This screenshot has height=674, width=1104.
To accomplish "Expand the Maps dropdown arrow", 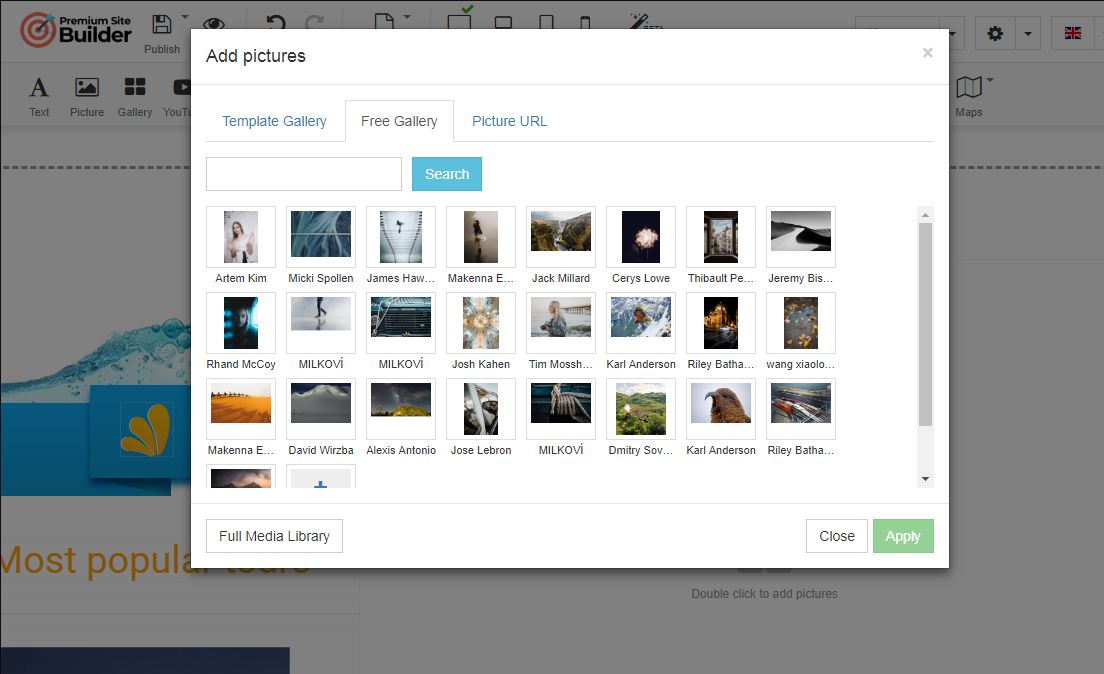I will [990, 80].
